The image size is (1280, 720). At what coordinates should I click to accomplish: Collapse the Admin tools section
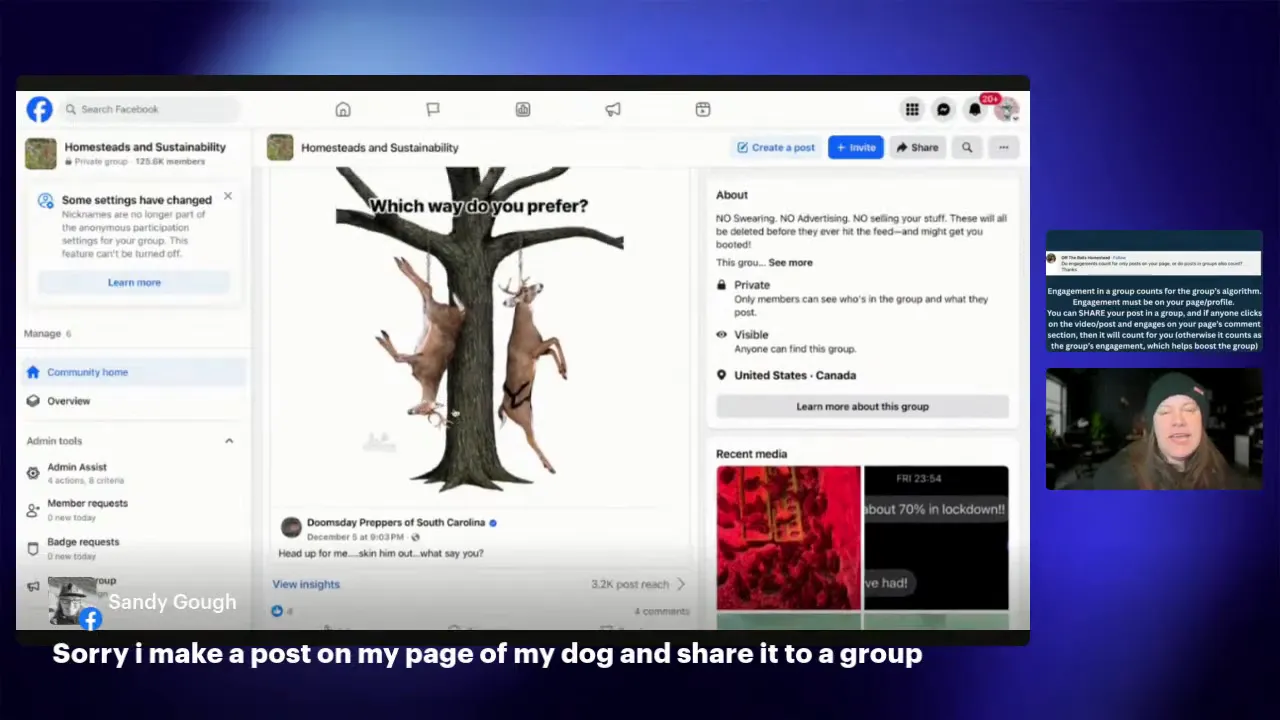coord(229,440)
